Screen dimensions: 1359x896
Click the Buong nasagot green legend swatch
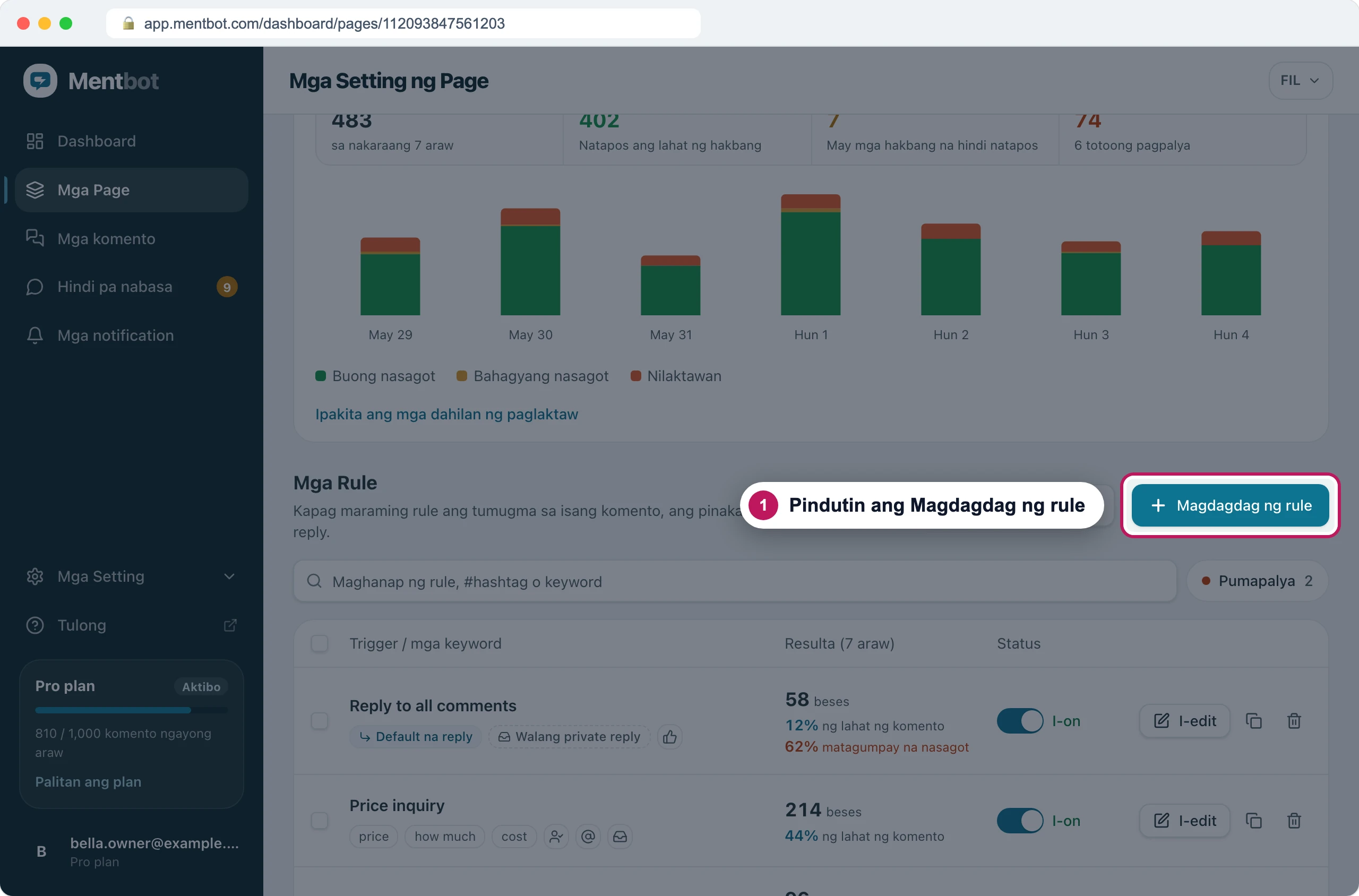321,375
